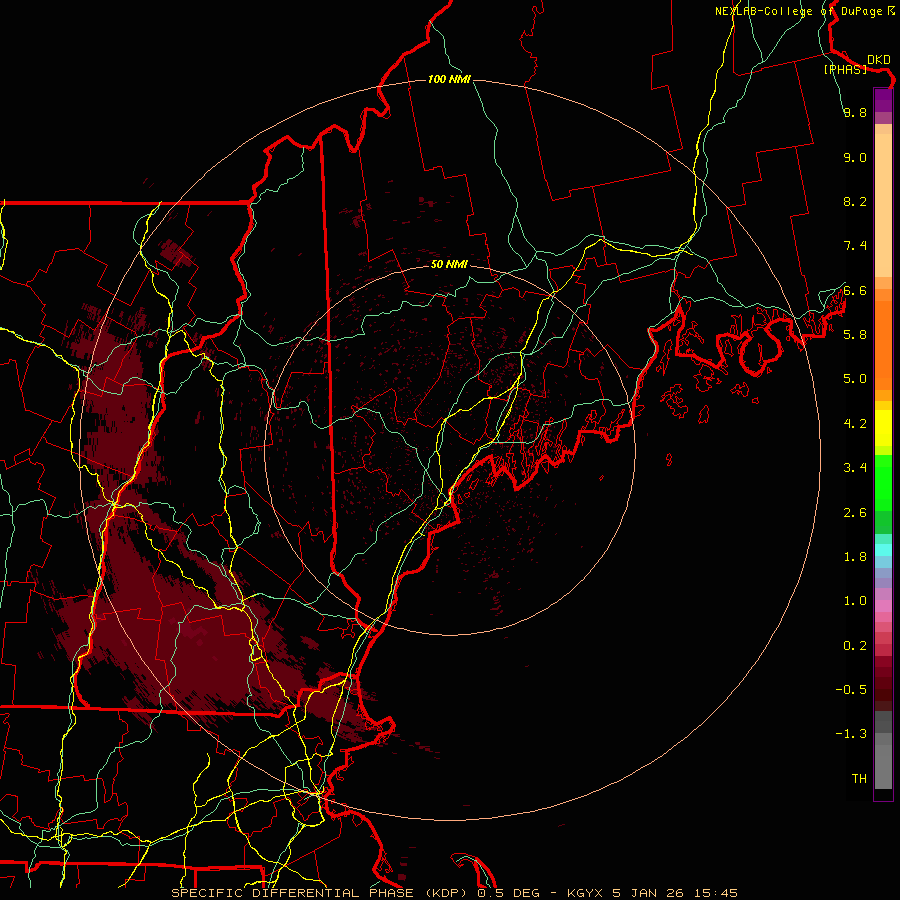Pick the purple top segment of the color bar
The height and width of the screenshot is (900, 900).
click(x=883, y=101)
